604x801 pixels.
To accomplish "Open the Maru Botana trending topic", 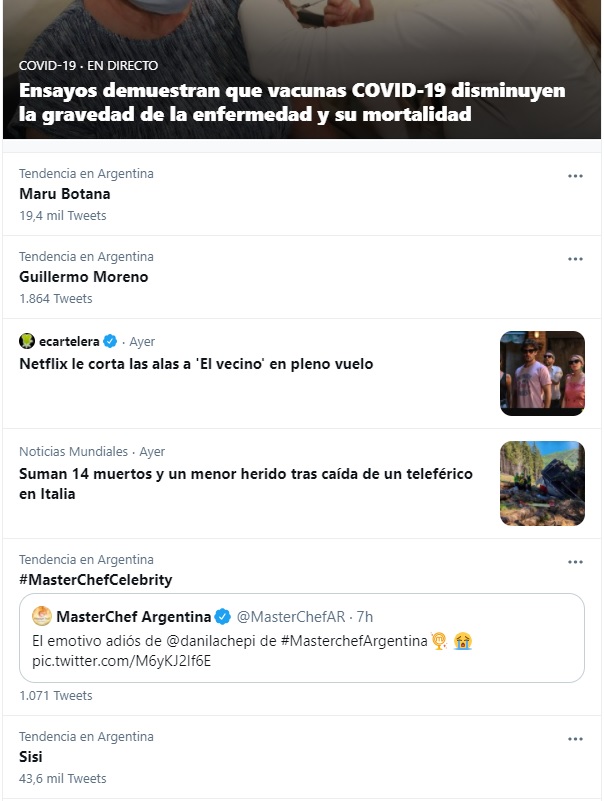I will [x=65, y=194].
